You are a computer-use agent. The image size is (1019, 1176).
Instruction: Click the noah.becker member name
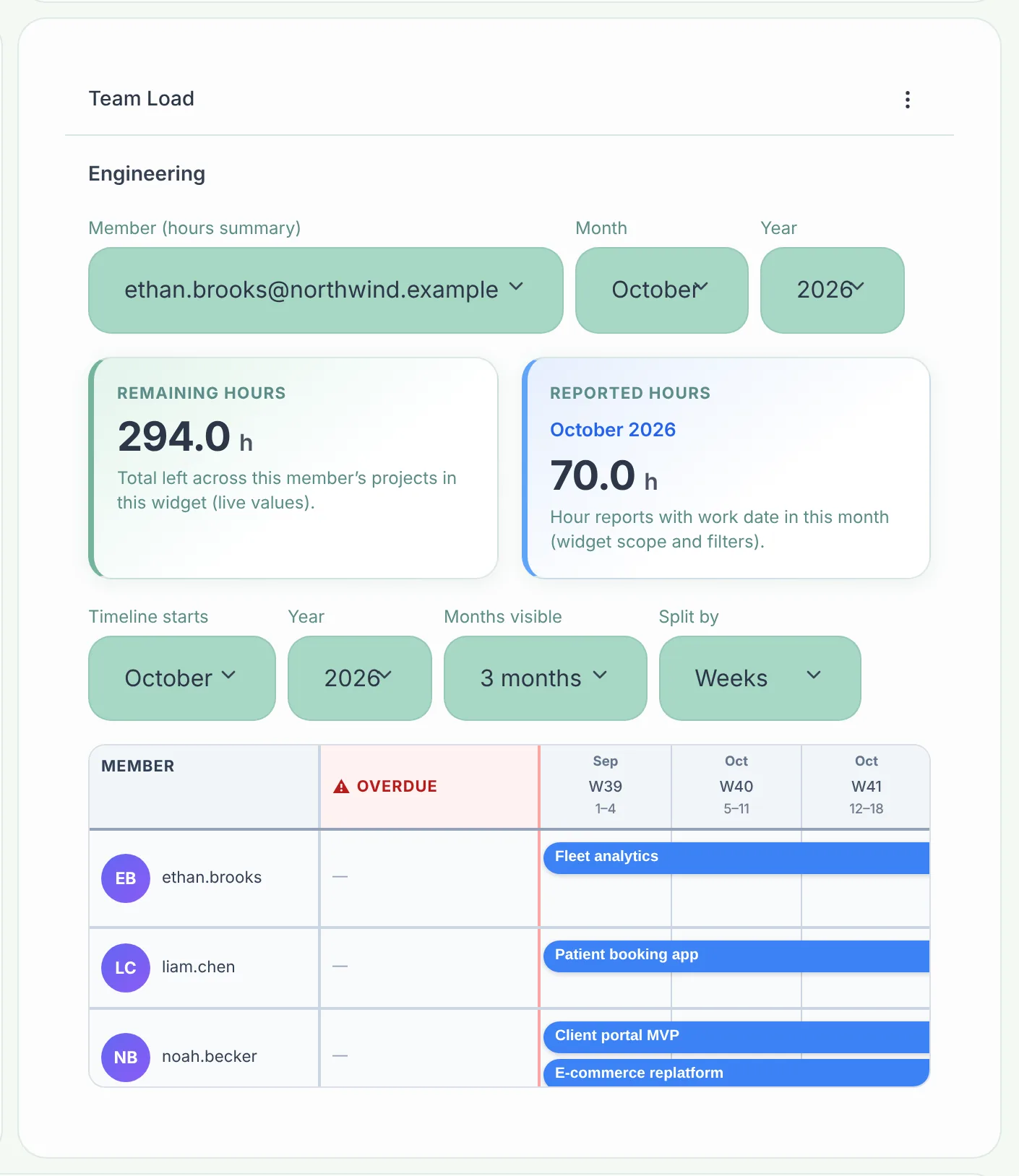coord(210,1057)
